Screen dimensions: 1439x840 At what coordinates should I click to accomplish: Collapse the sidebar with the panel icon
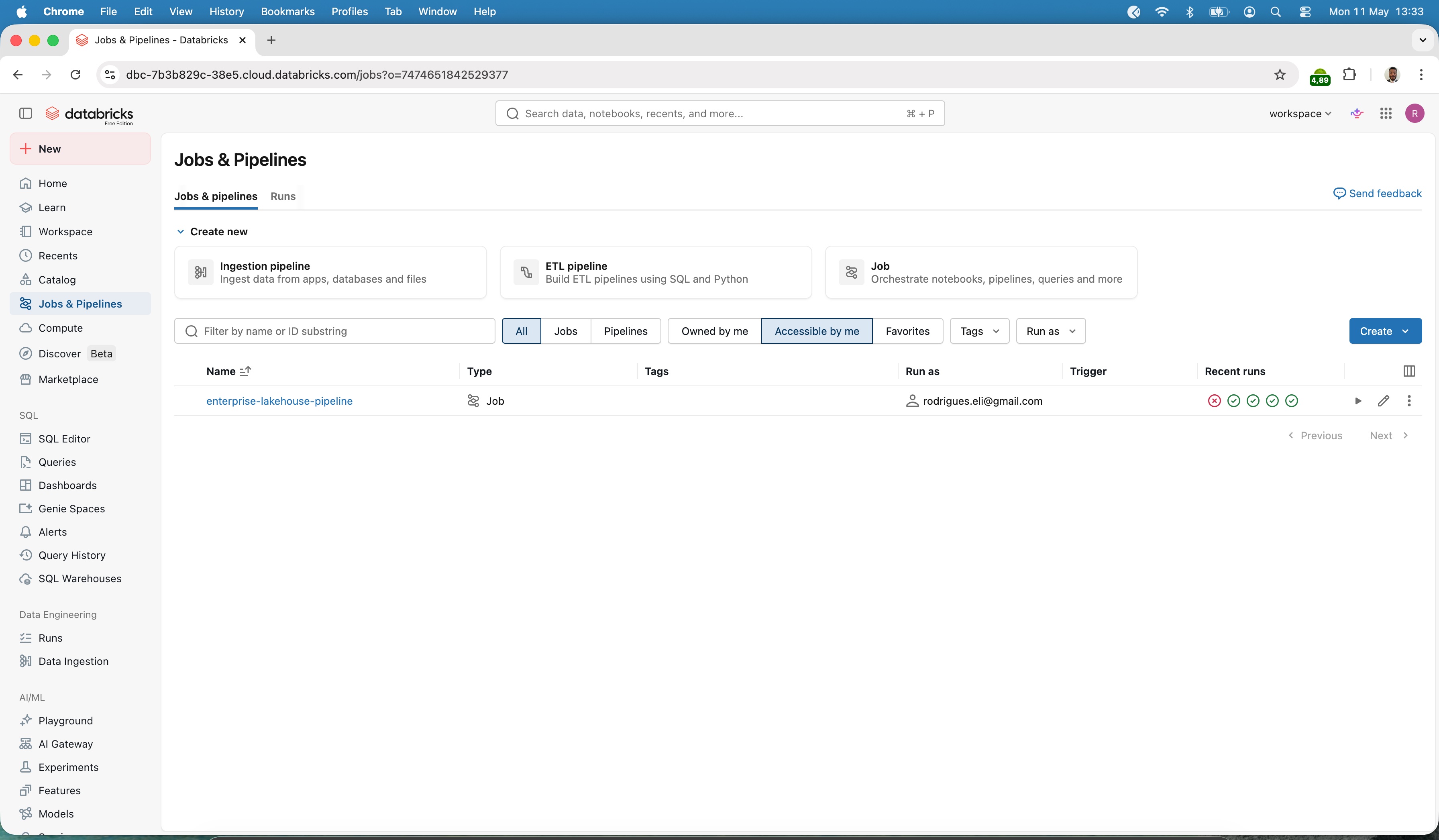[26, 113]
